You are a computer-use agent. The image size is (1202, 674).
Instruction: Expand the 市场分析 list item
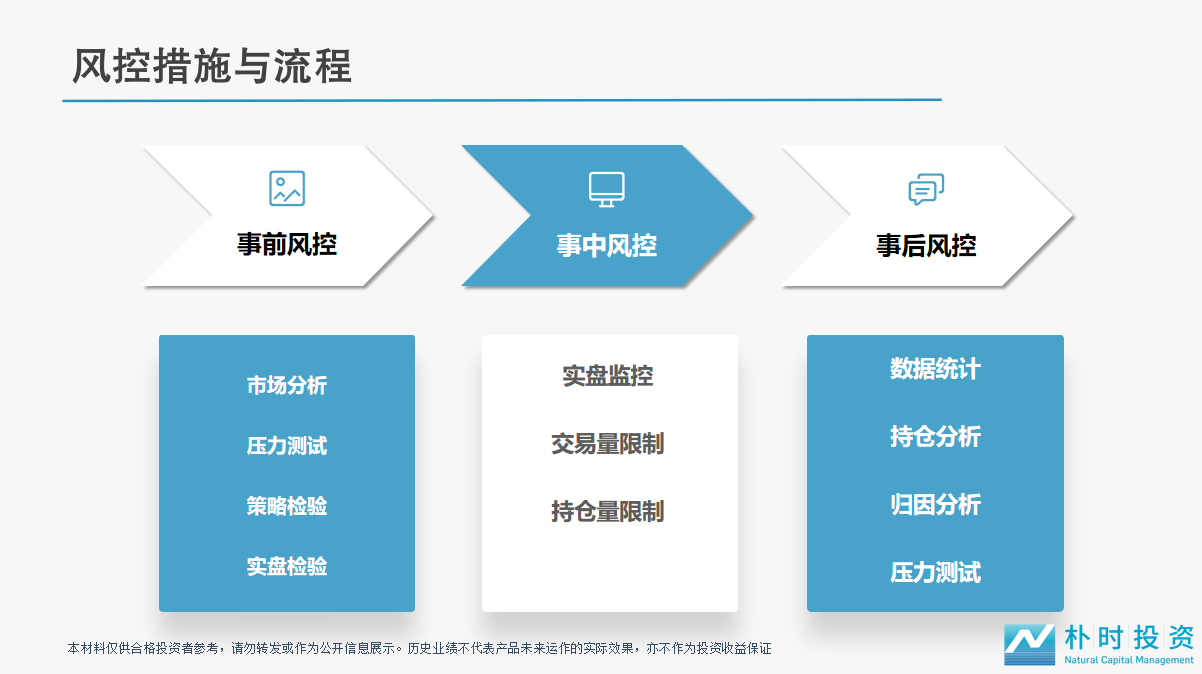pos(287,385)
